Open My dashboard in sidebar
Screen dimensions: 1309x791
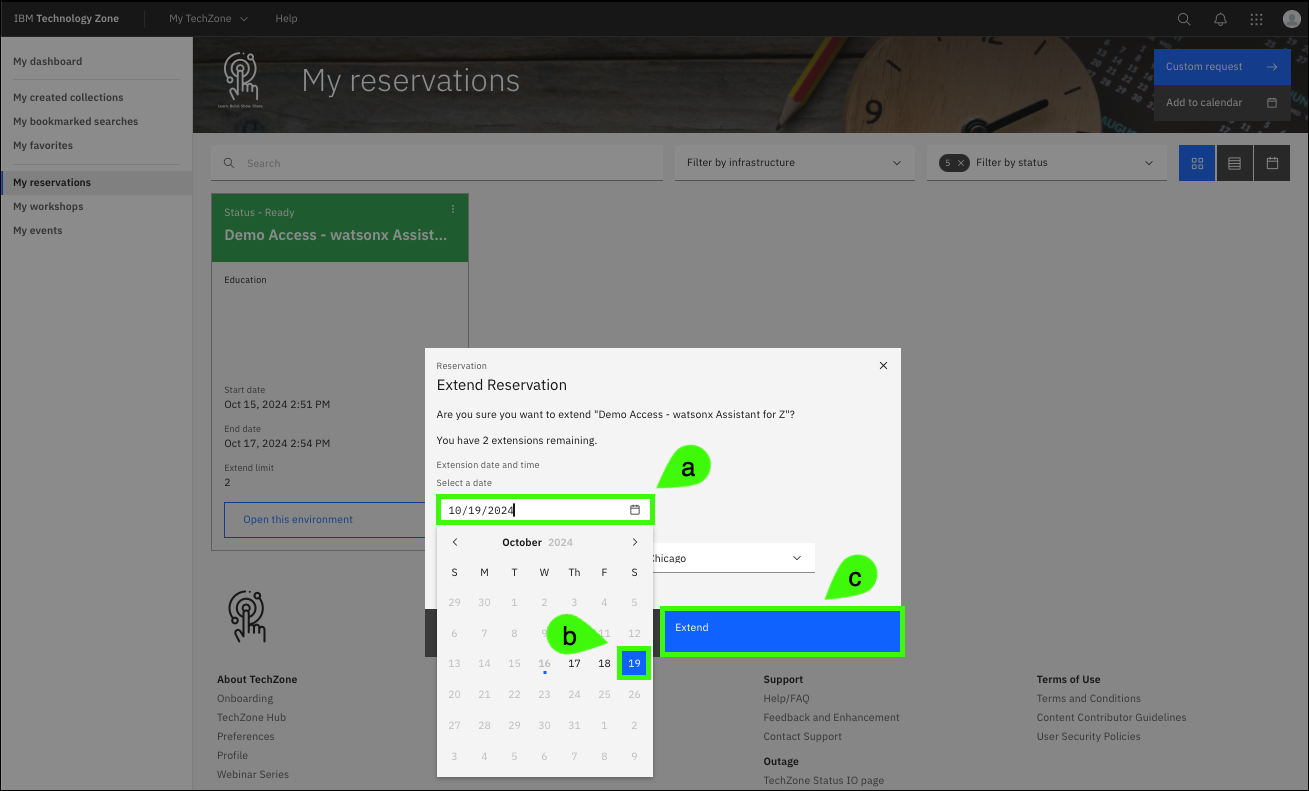point(48,61)
